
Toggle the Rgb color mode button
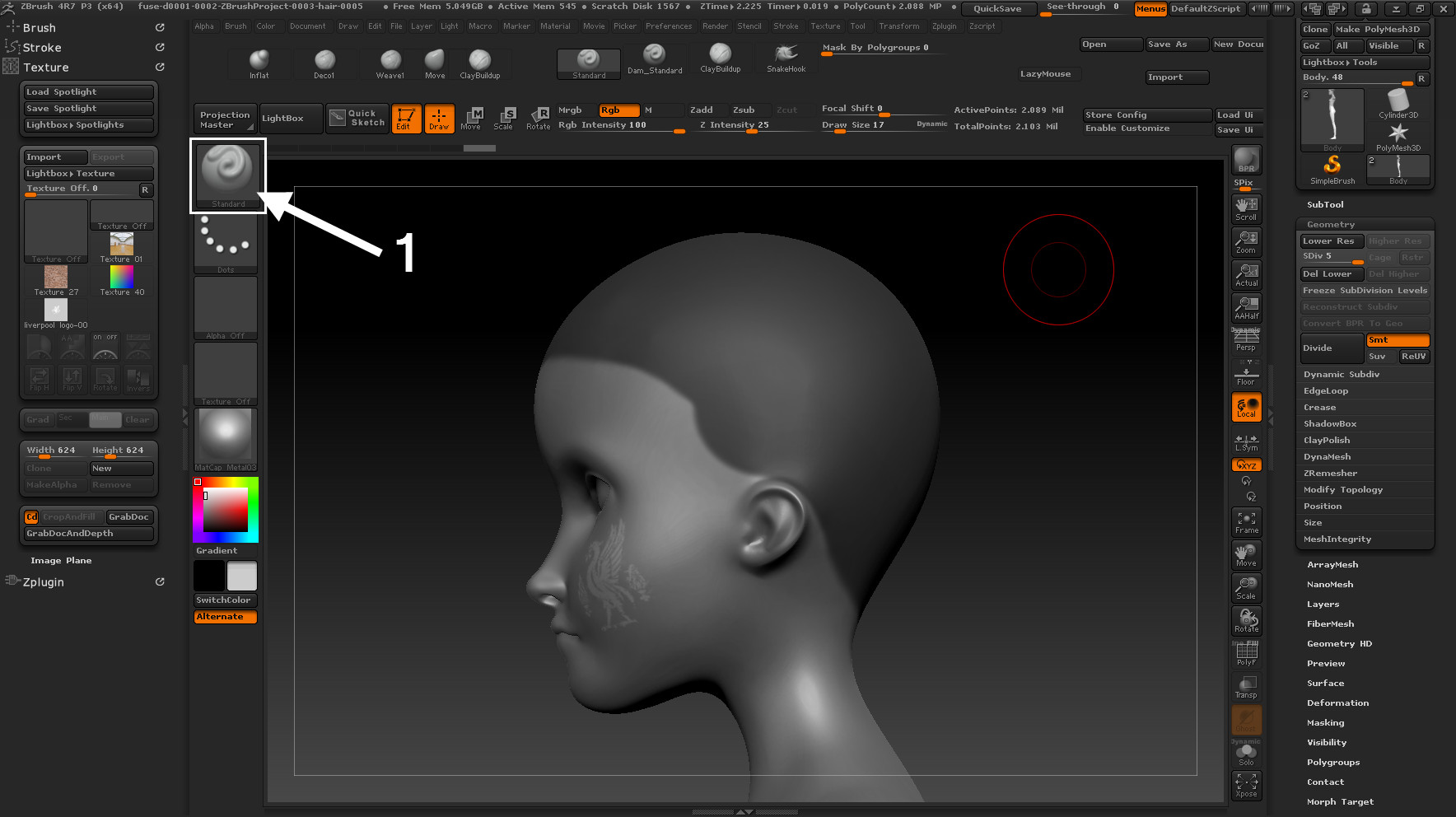coord(618,110)
